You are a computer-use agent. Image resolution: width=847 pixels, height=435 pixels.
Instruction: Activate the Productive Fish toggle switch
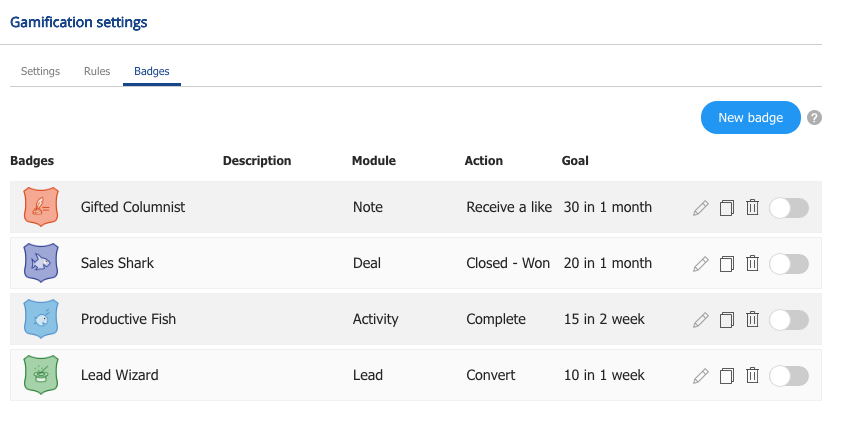point(789,320)
